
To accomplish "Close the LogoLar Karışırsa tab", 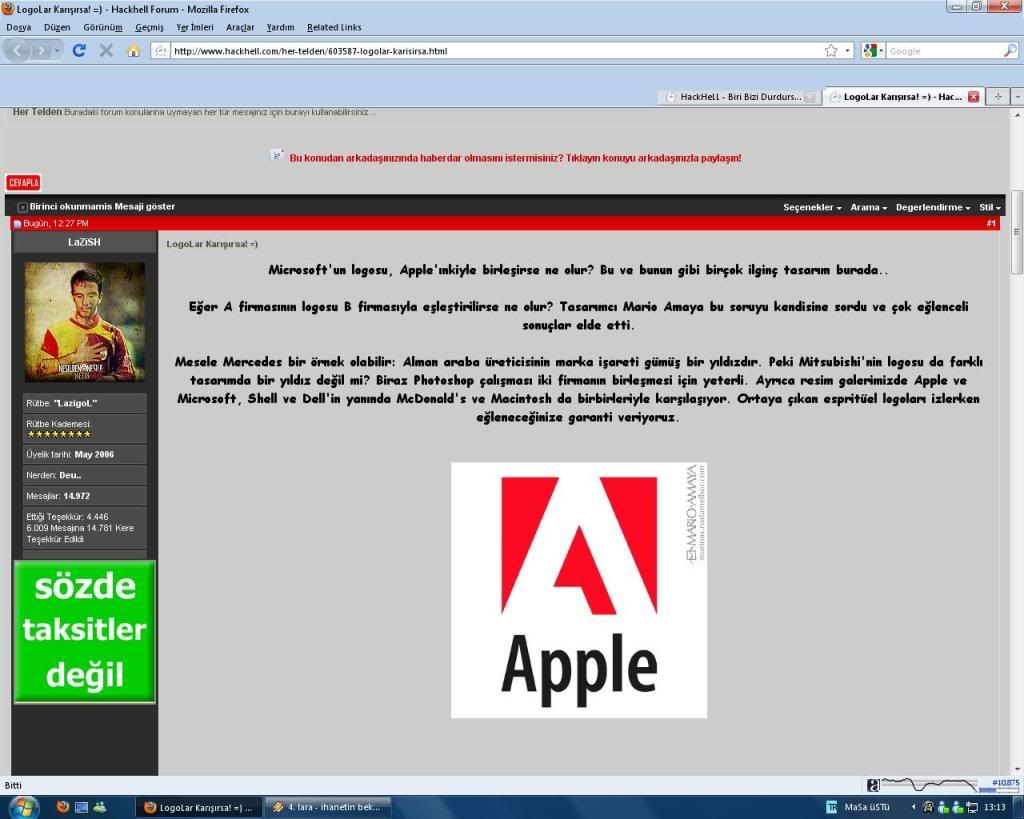I will 973,97.
